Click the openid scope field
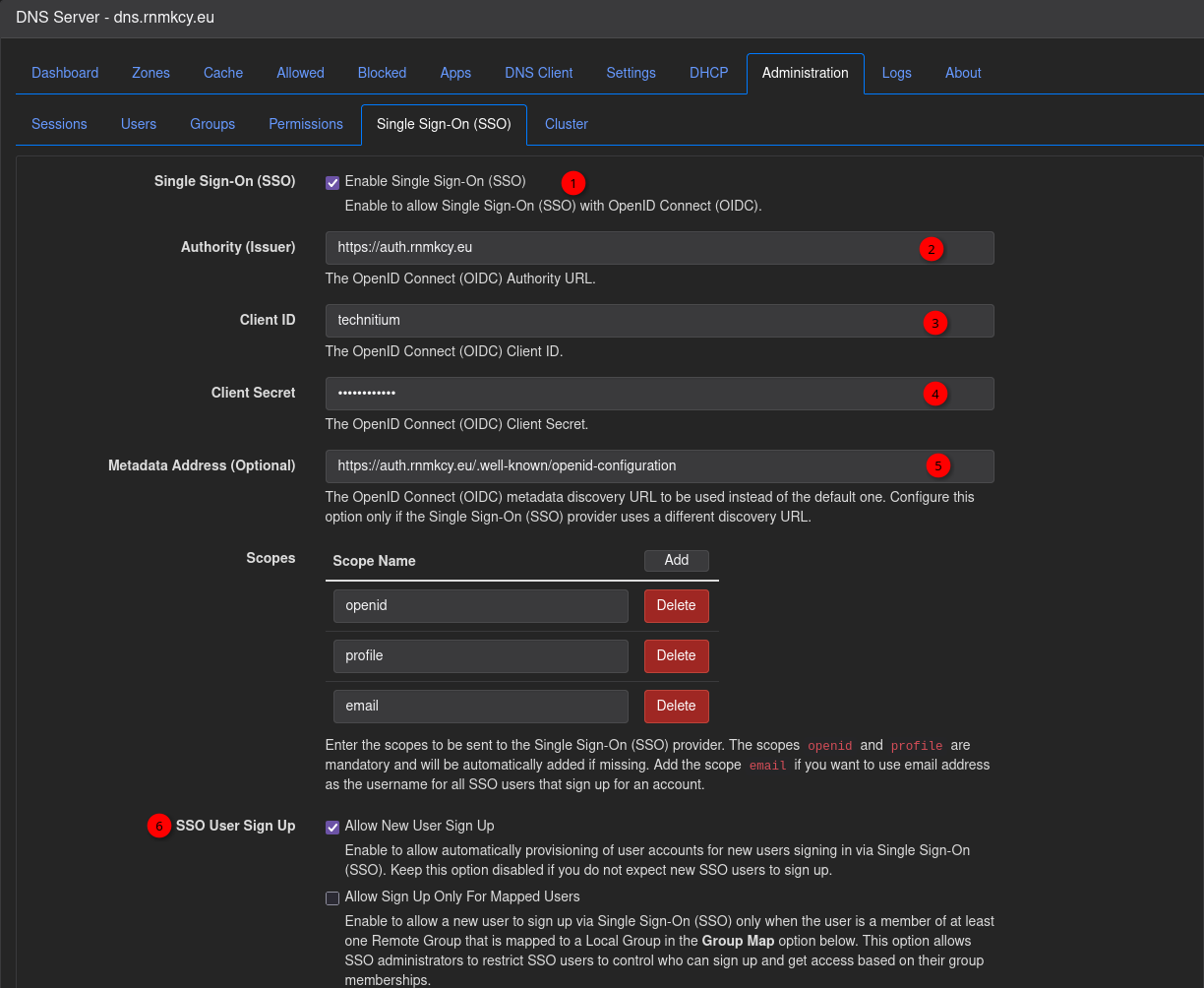1204x988 pixels. click(x=480, y=606)
